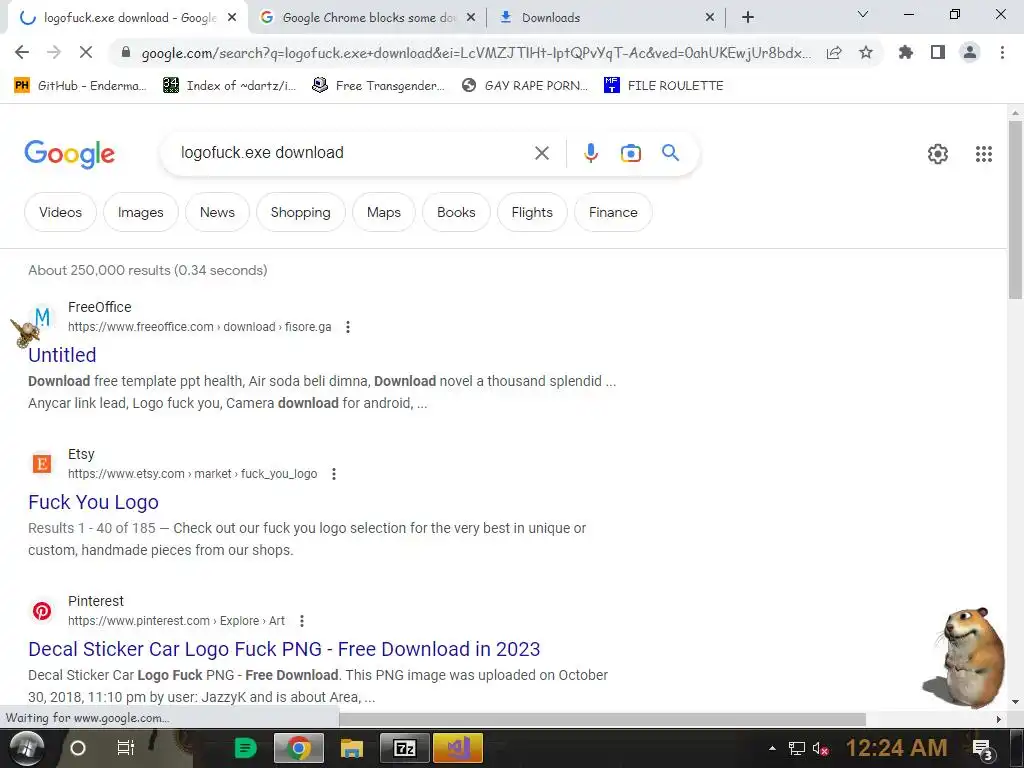The height and width of the screenshot is (768, 1024).
Task: Open Windows Start button
Action: (x=26, y=748)
